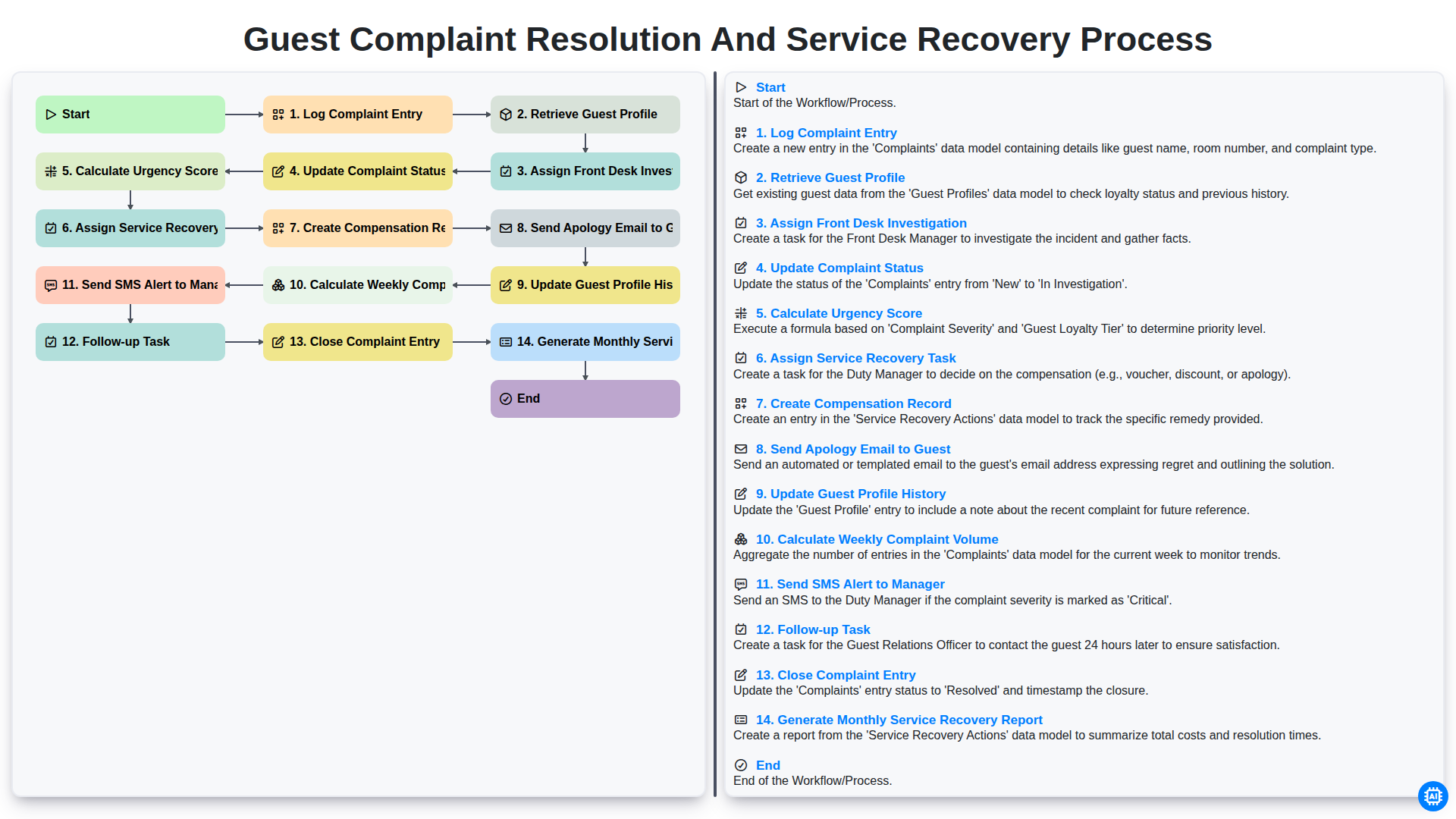Click the envelope icon in Send Apology Email node

point(506,228)
